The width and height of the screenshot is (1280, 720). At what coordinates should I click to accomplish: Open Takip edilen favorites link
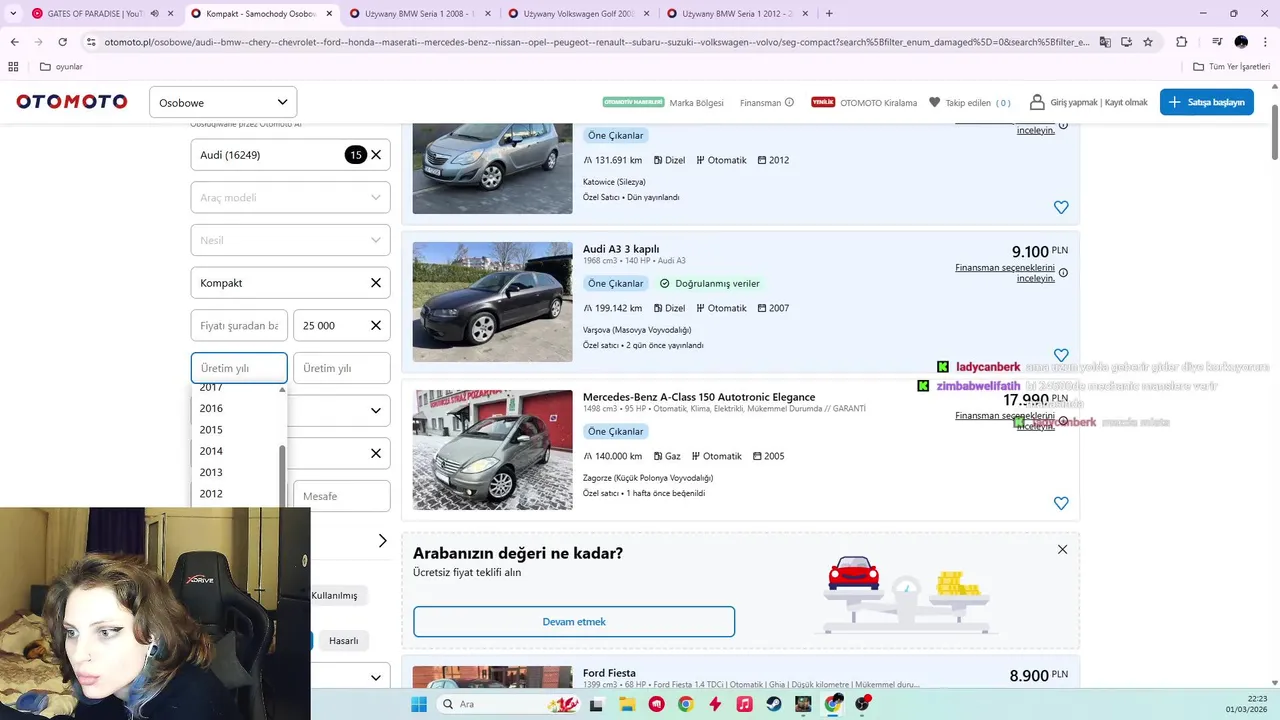click(x=970, y=102)
